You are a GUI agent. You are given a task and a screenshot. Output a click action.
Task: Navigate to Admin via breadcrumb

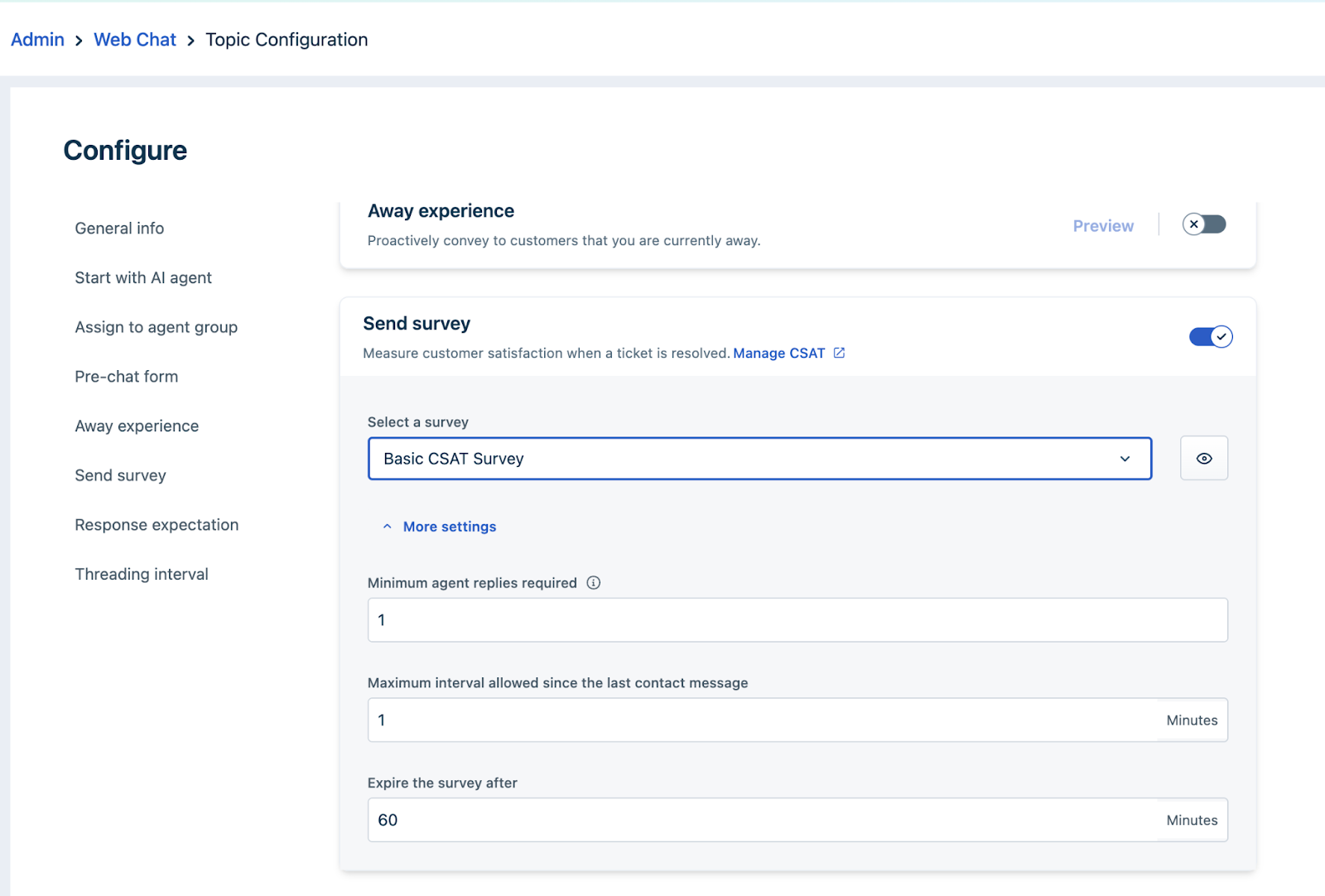point(37,40)
